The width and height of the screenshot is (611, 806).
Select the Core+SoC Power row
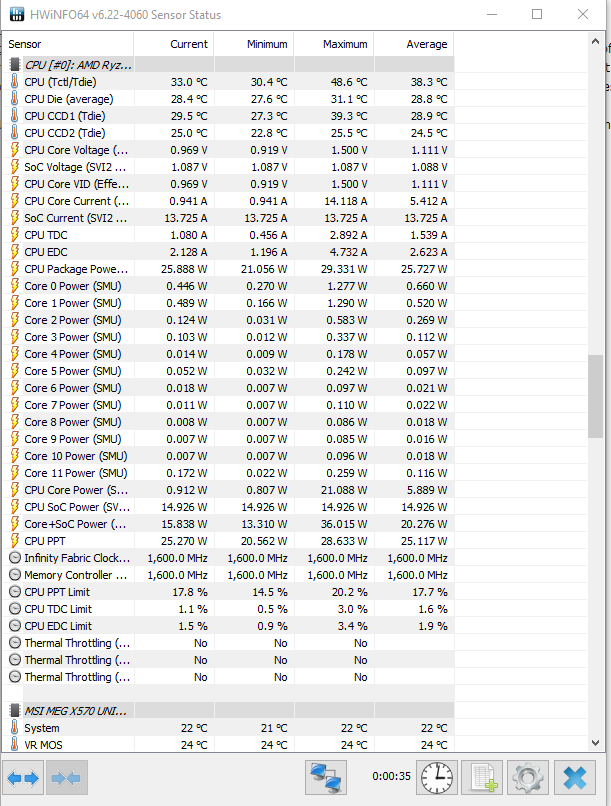click(229, 524)
